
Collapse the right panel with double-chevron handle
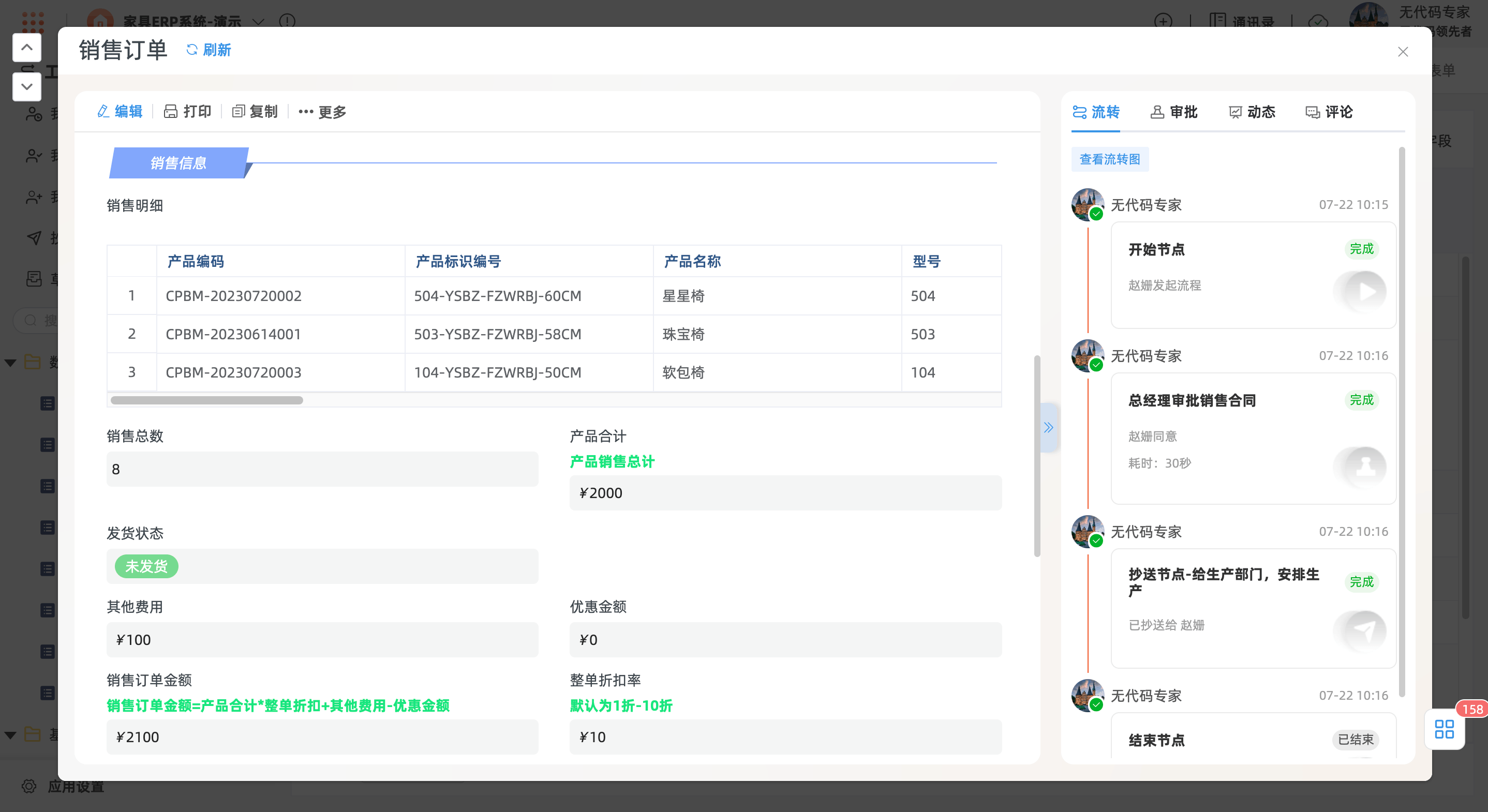tap(1048, 427)
